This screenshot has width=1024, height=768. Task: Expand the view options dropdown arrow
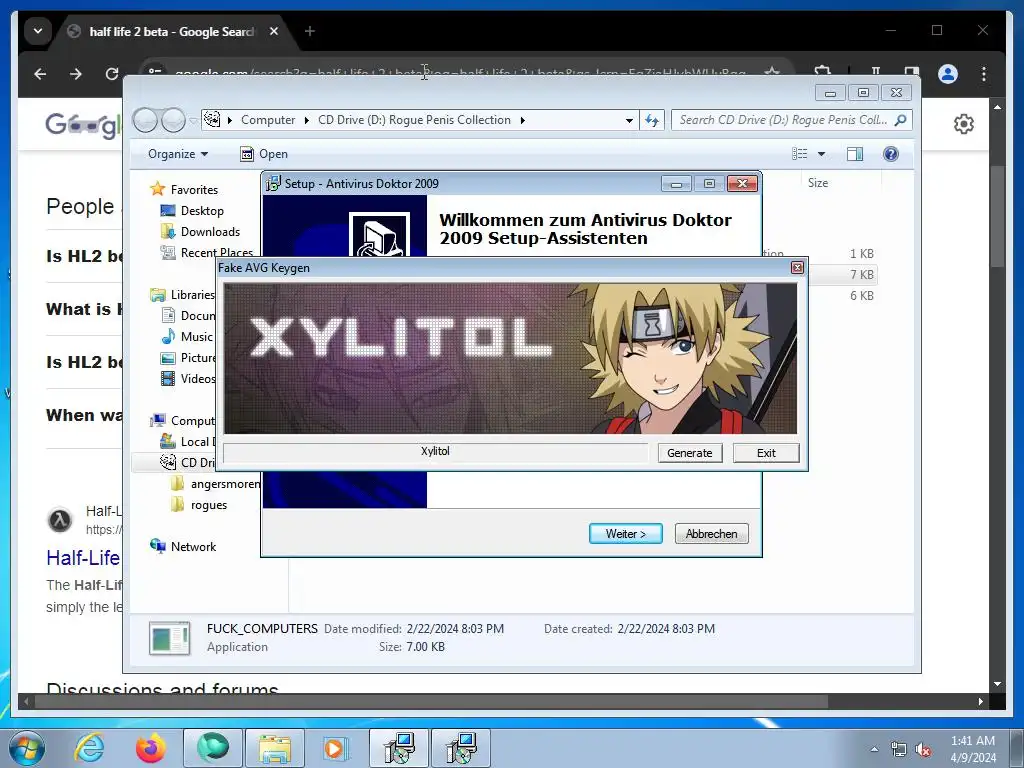click(822, 154)
